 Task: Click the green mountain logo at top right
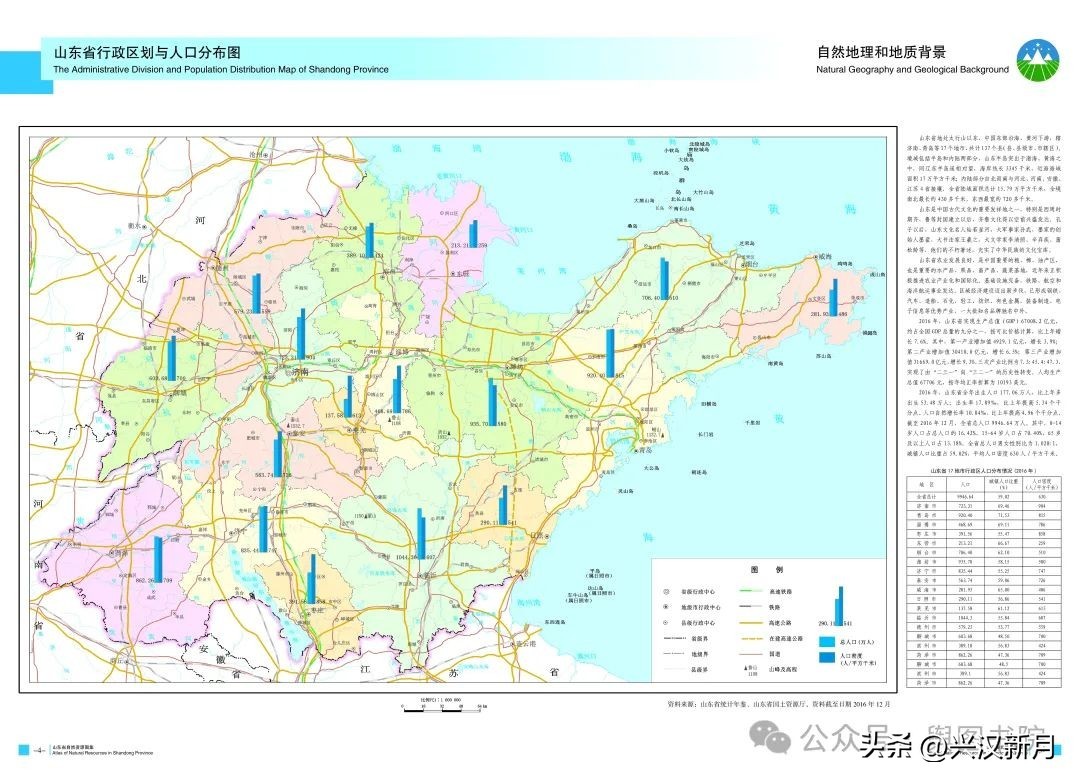pyautogui.click(x=1041, y=62)
